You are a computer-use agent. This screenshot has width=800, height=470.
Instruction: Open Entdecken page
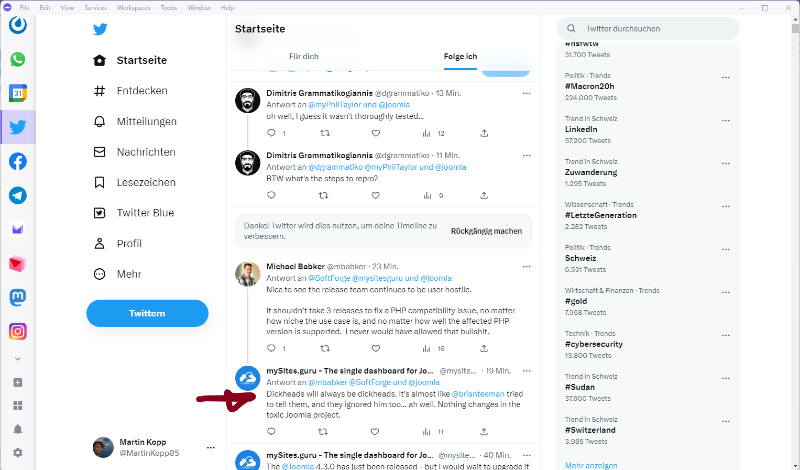[x=130, y=91]
